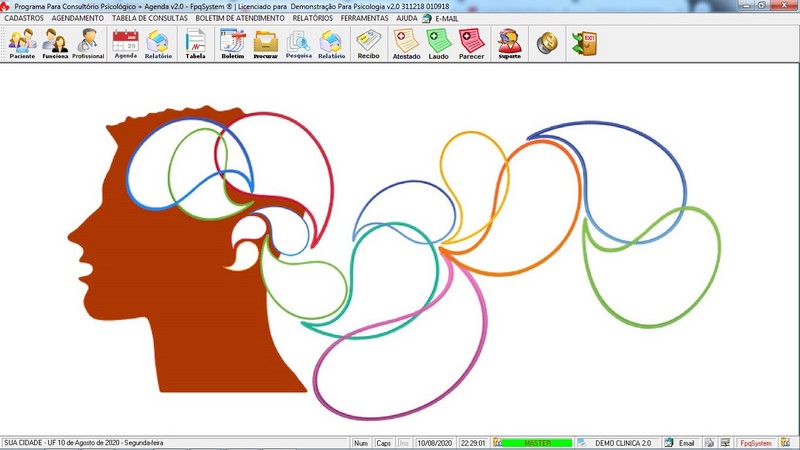
Task: Click the Procurar folder icon
Action: (265, 43)
